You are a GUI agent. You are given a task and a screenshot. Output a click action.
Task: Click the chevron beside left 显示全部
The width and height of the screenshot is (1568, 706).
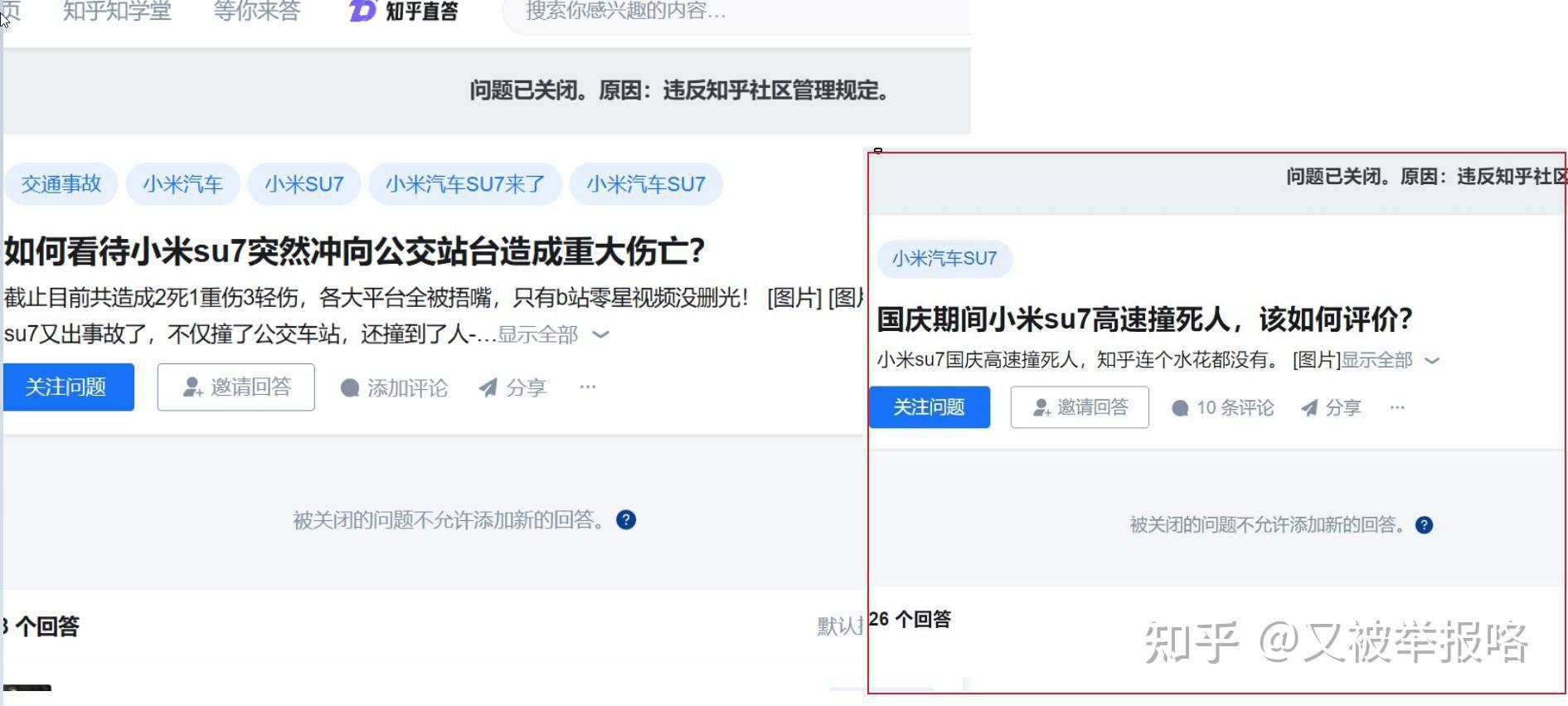[x=601, y=334]
